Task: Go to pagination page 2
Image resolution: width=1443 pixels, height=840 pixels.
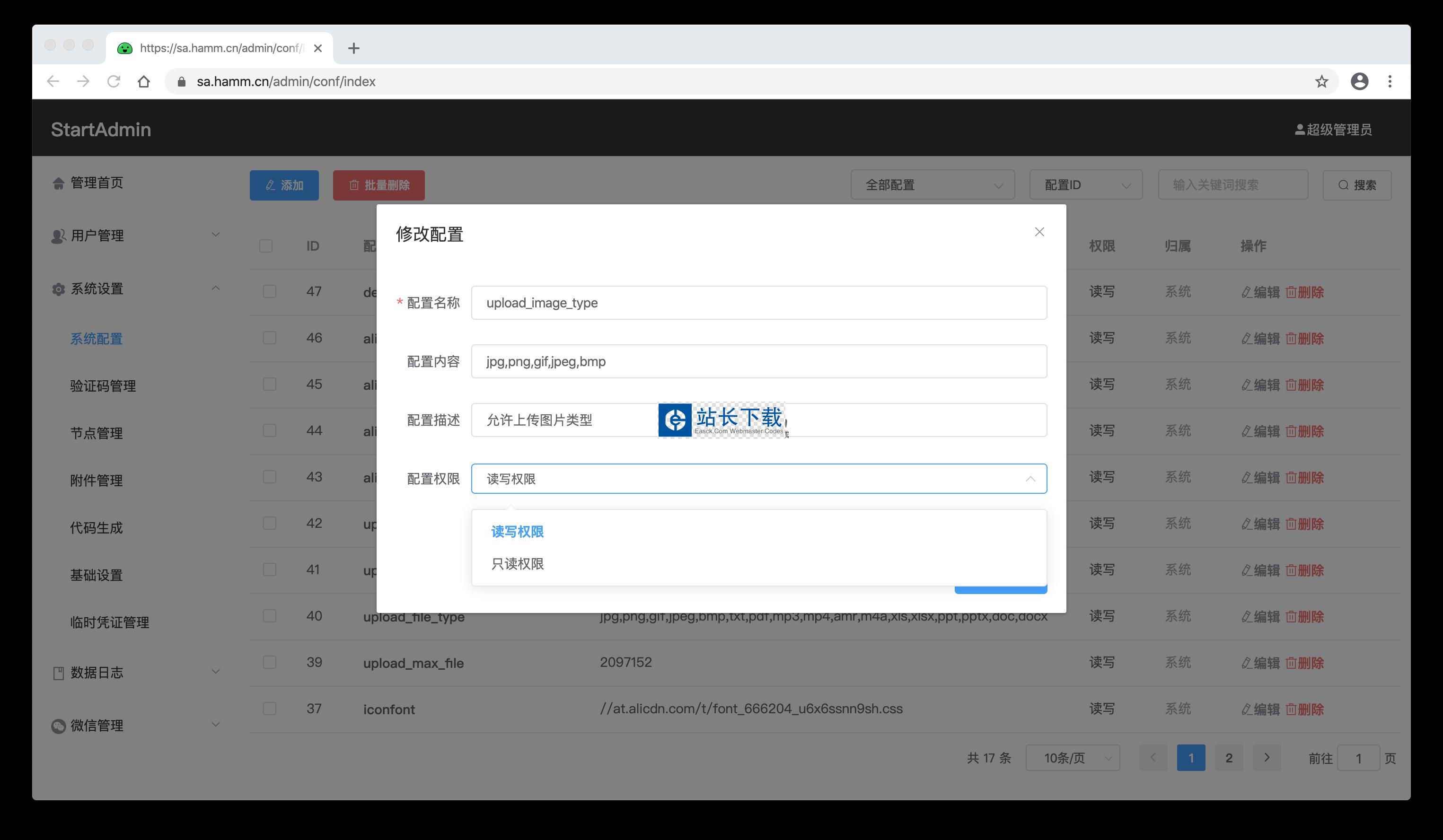Action: tap(1229, 758)
